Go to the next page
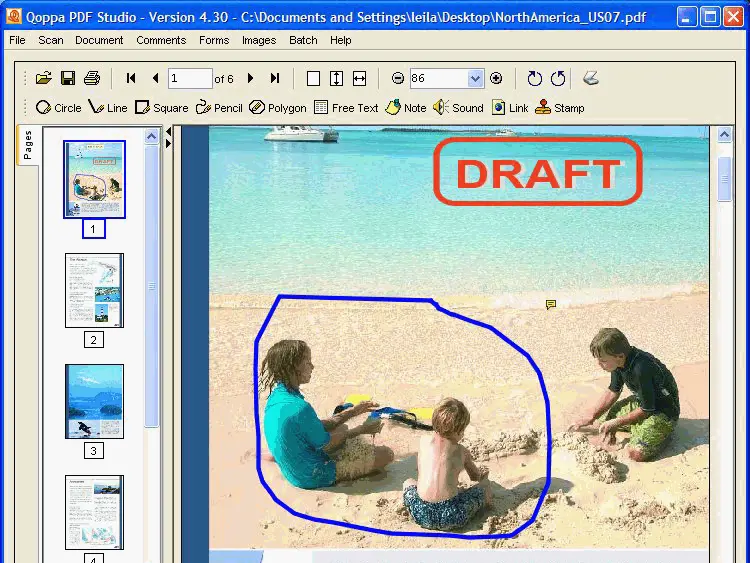750x563 pixels. tap(250, 78)
